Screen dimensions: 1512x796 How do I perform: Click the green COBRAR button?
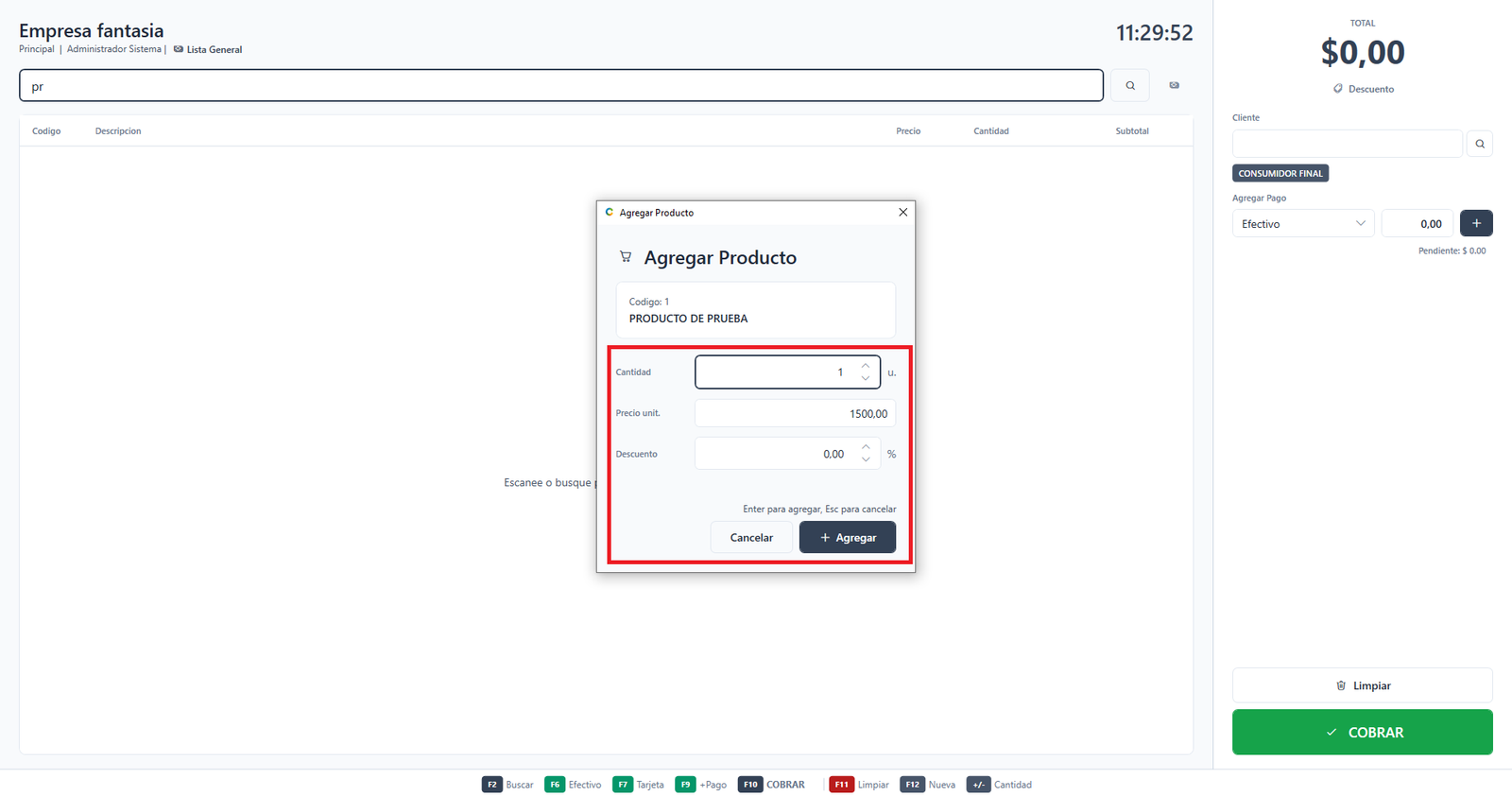(1363, 732)
